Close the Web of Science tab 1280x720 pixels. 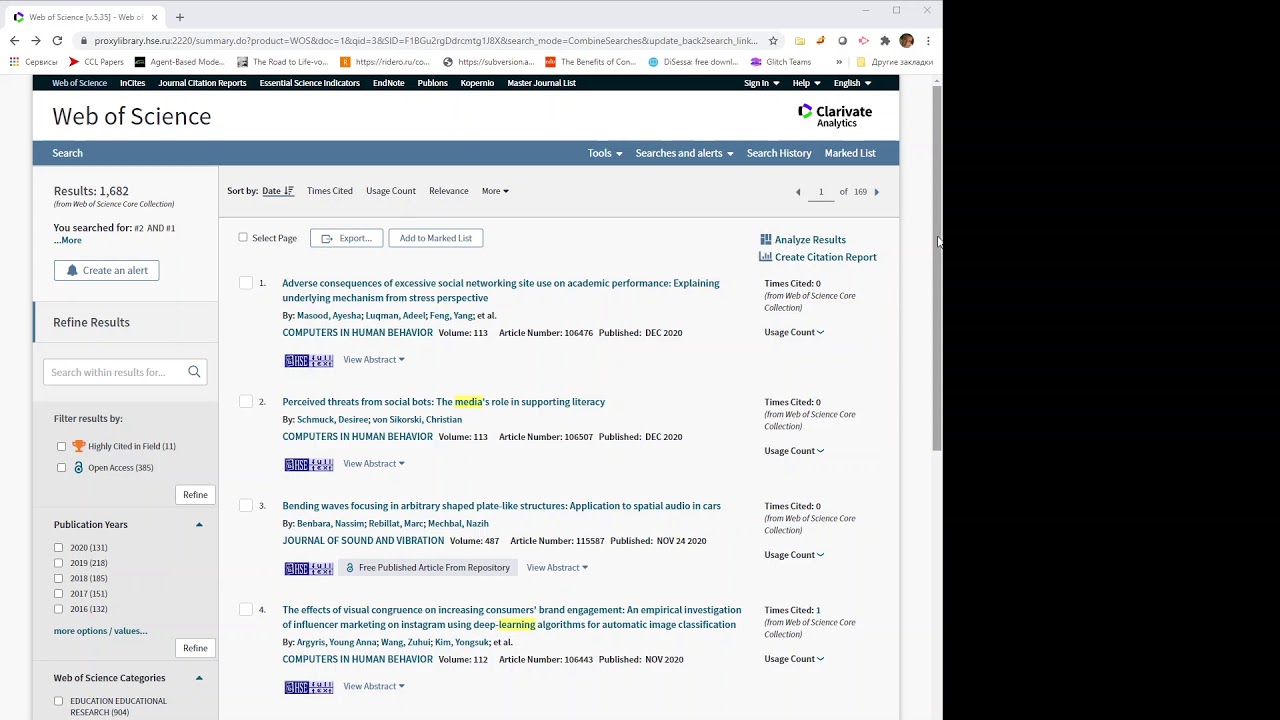tap(154, 17)
